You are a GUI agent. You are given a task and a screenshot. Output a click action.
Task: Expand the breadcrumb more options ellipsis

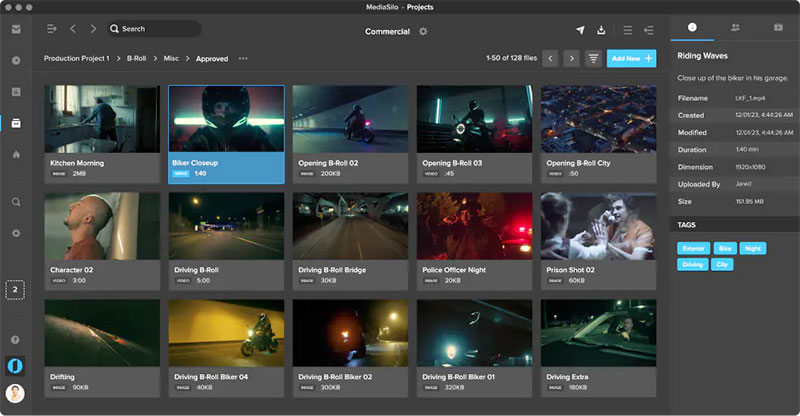pyautogui.click(x=243, y=59)
